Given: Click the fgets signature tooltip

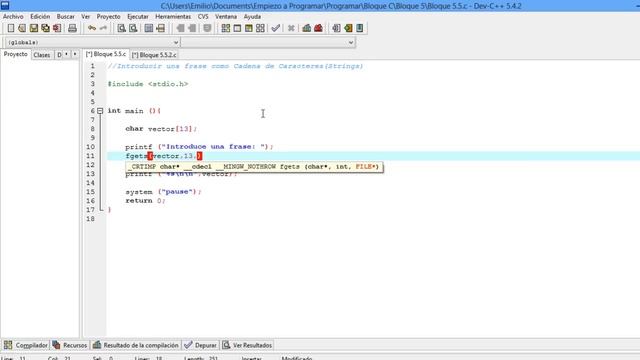Looking at the screenshot, I should (x=254, y=167).
